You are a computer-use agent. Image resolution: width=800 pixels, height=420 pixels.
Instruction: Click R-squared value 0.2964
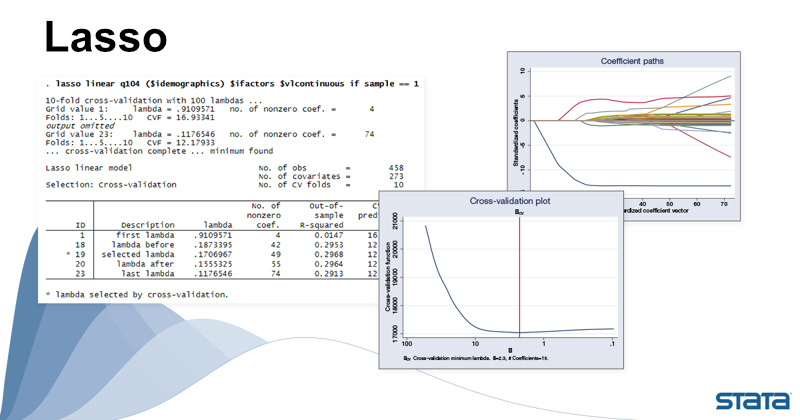(329, 264)
